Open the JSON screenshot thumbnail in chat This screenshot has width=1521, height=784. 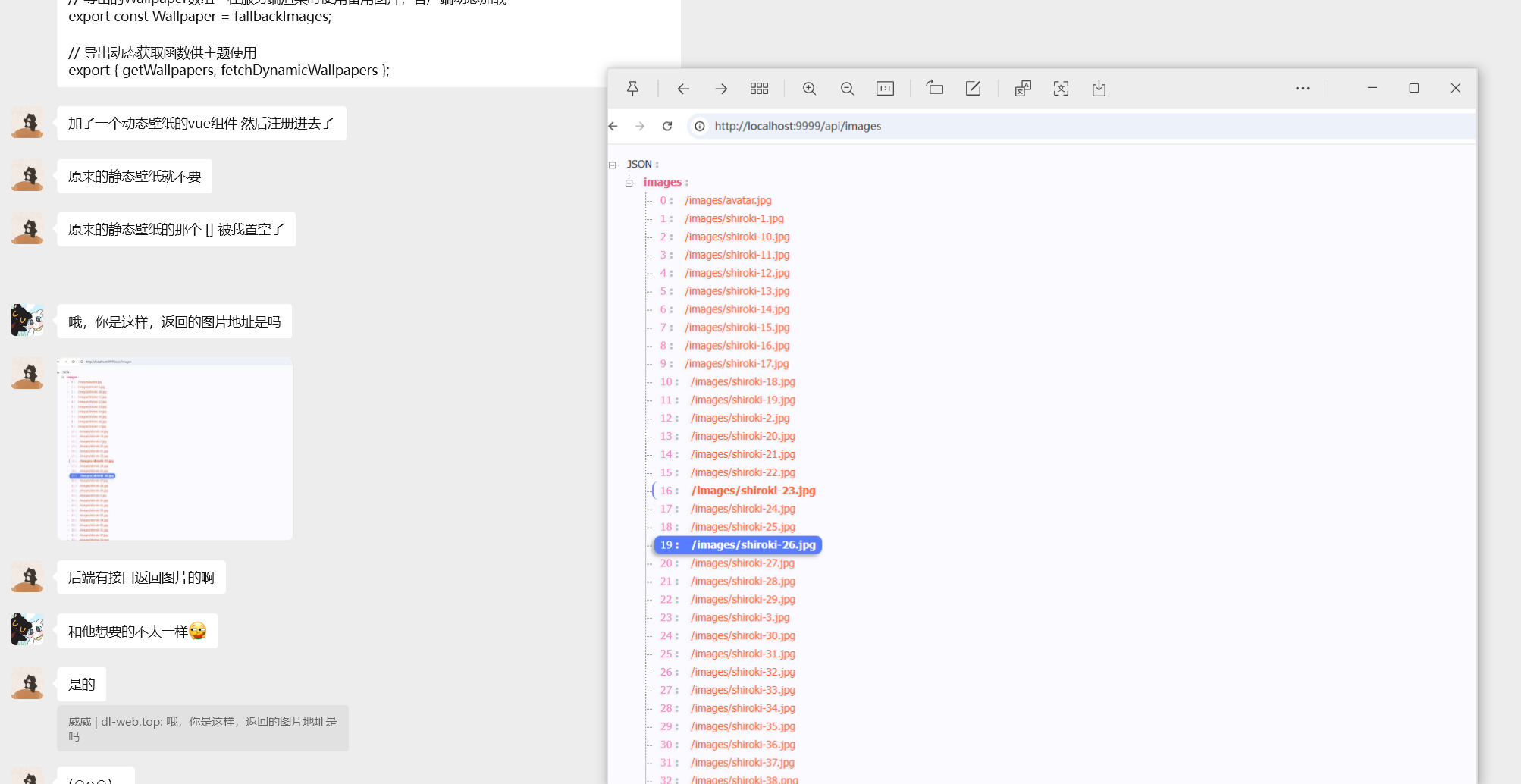[175, 449]
